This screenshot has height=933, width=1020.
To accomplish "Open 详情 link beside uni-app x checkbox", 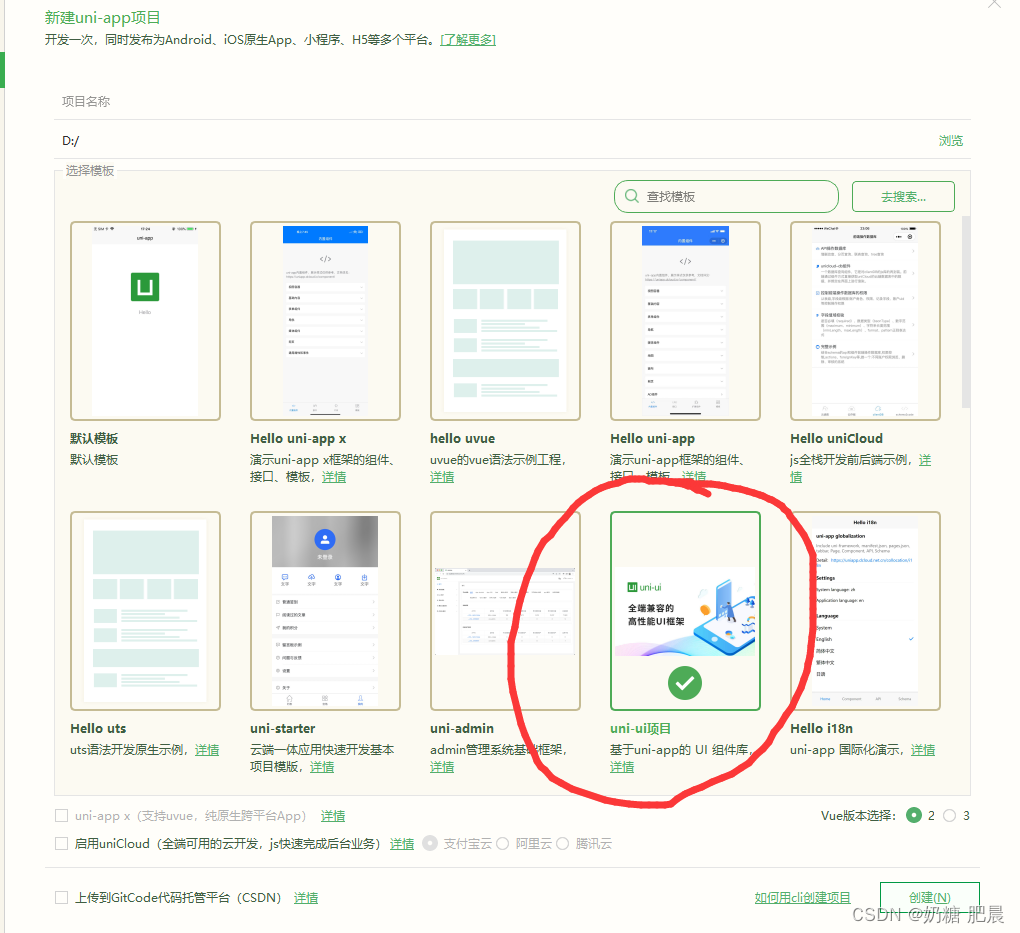I will pos(332,815).
